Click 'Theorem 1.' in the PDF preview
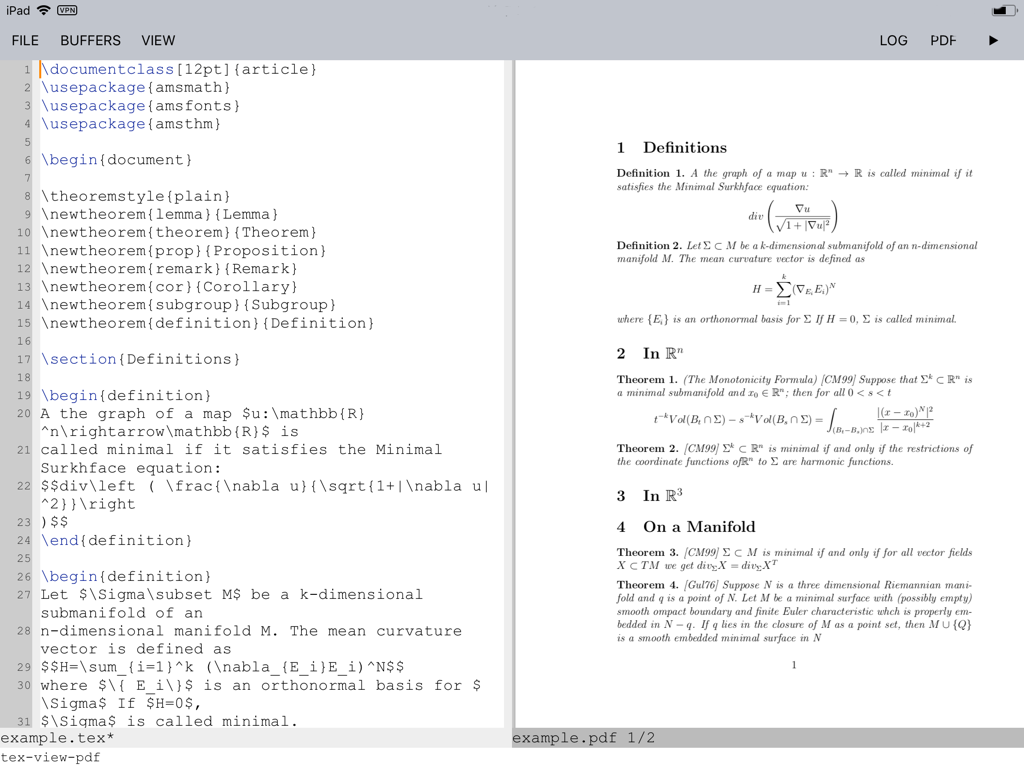 click(647, 379)
